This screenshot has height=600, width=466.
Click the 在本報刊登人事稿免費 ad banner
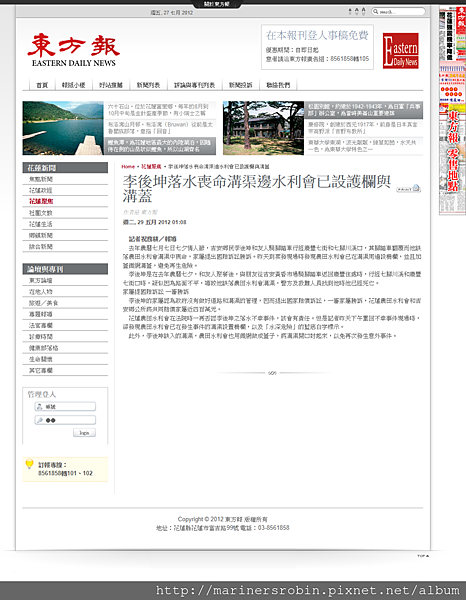318,47
